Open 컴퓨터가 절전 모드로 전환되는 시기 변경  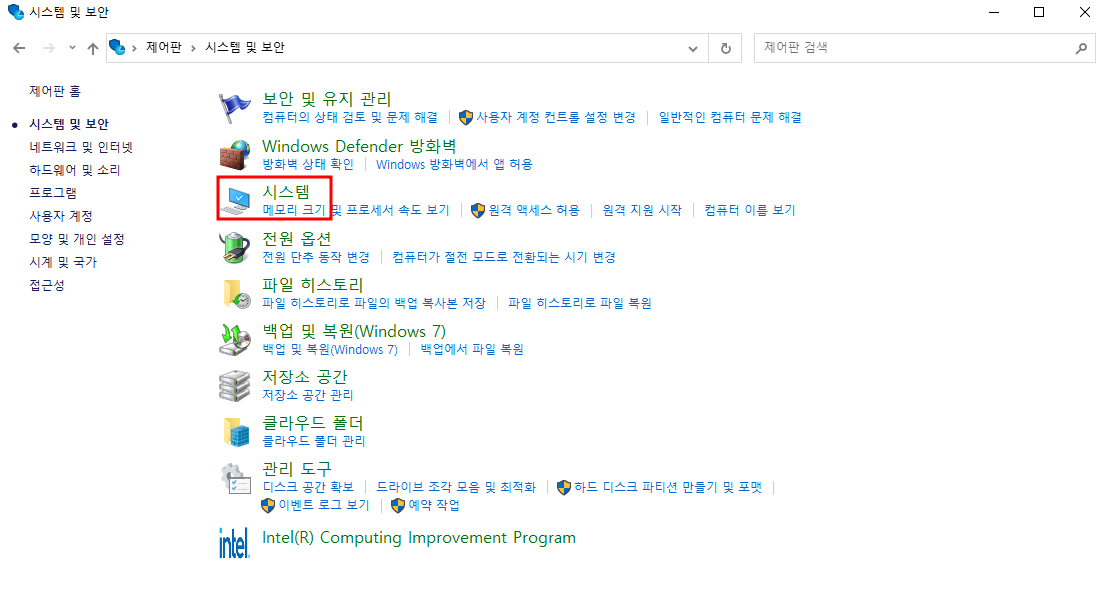tap(504, 257)
